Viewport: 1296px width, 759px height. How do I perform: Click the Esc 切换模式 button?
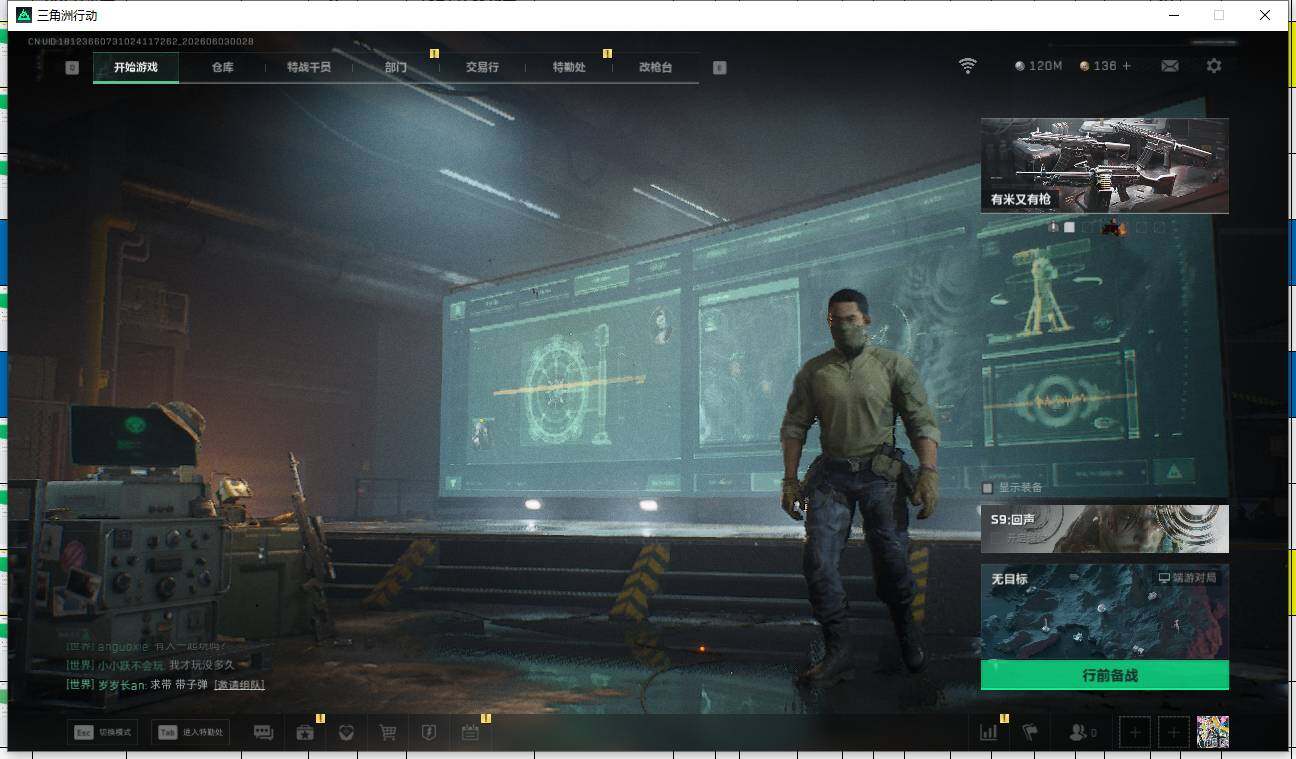tap(103, 733)
